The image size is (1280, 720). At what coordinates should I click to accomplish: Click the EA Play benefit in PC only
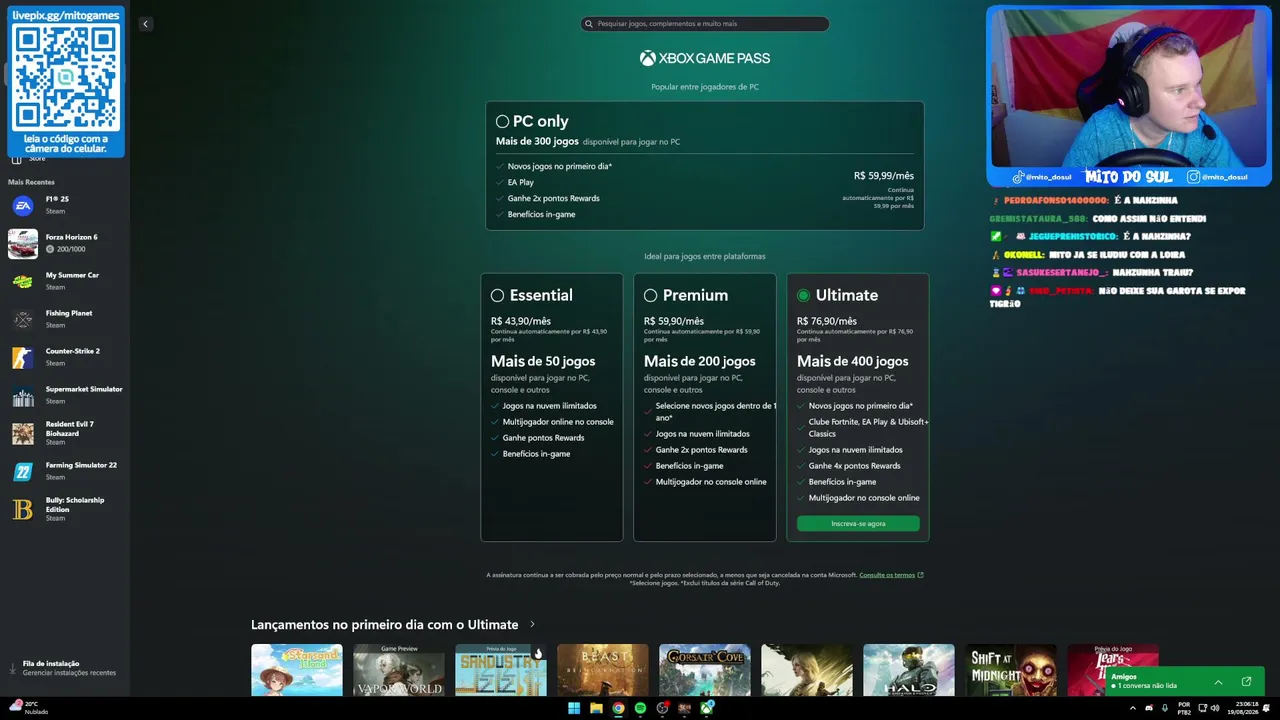tap(521, 182)
